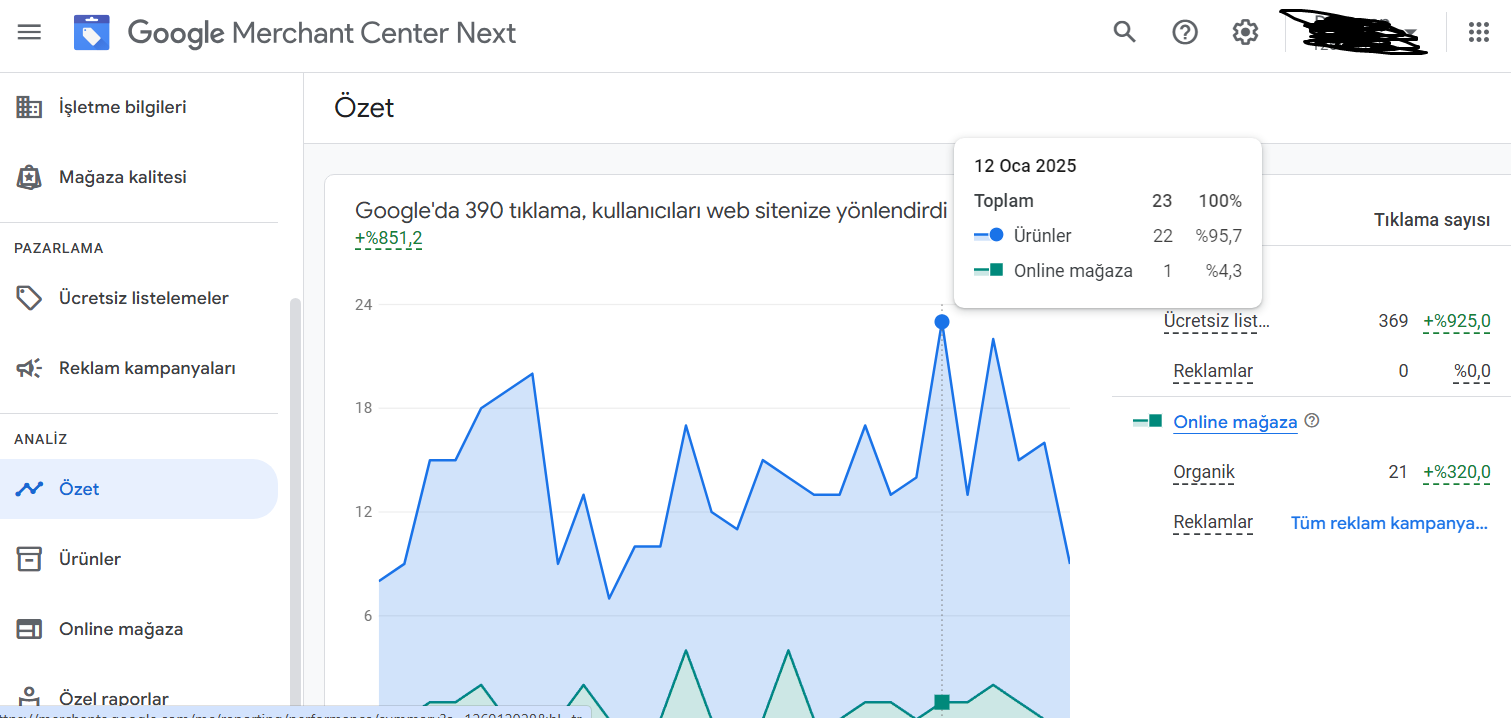Click the PAZARLAMA section header
The image size is (1511, 718).
(x=59, y=248)
